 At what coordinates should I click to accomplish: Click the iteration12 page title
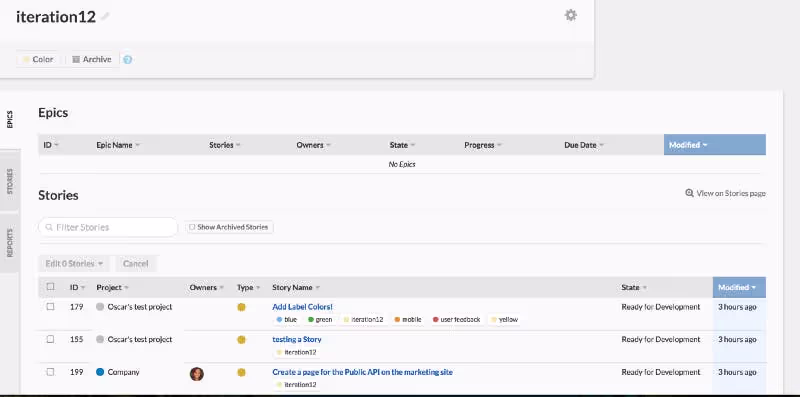coord(56,17)
